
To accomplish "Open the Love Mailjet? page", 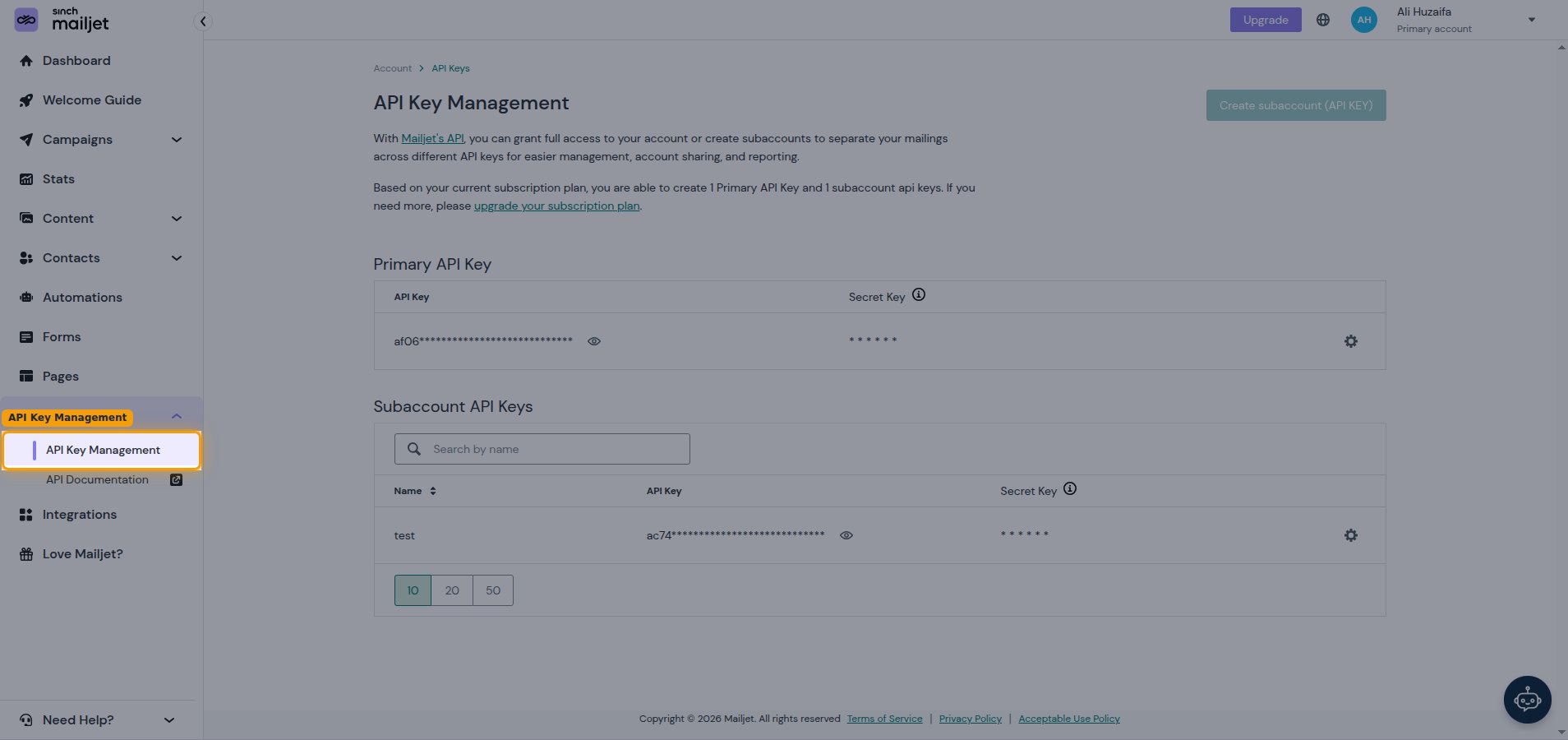I will click(83, 554).
